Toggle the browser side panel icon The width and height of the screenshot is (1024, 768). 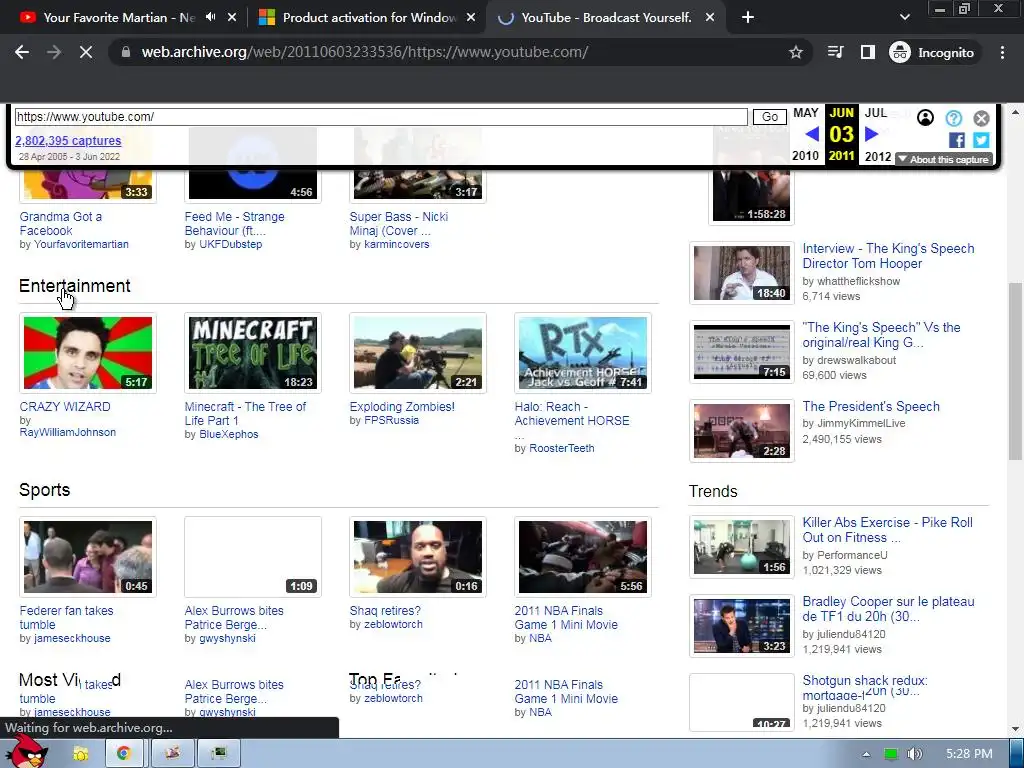(x=867, y=52)
